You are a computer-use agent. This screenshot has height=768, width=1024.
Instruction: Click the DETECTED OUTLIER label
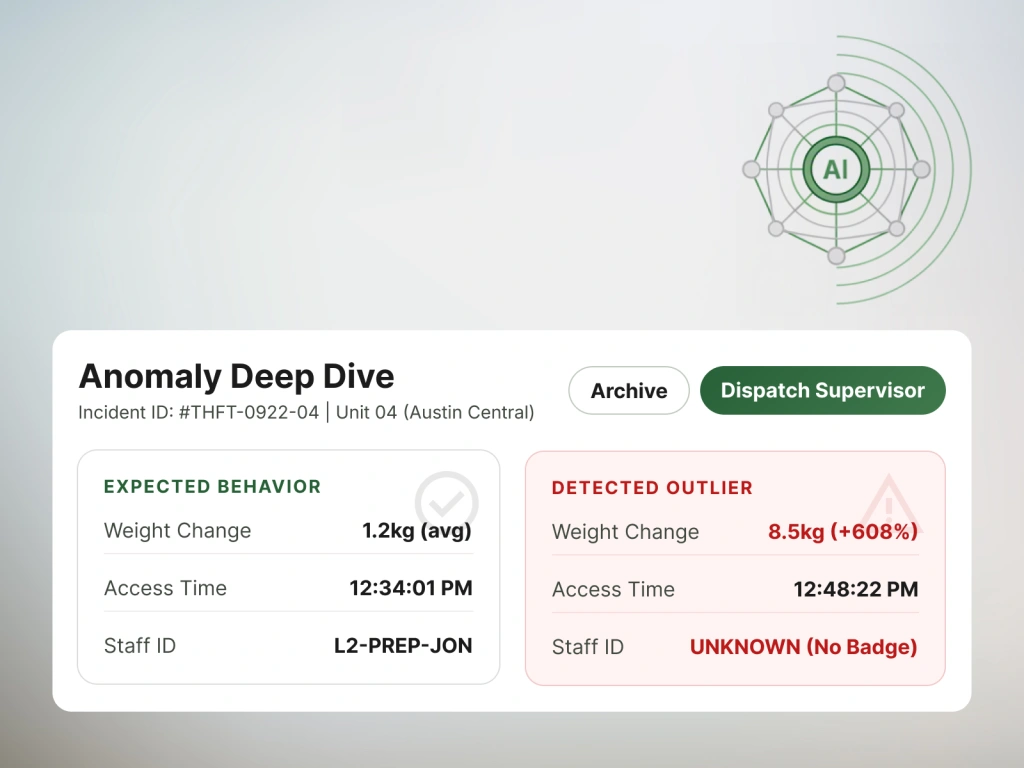(652, 488)
